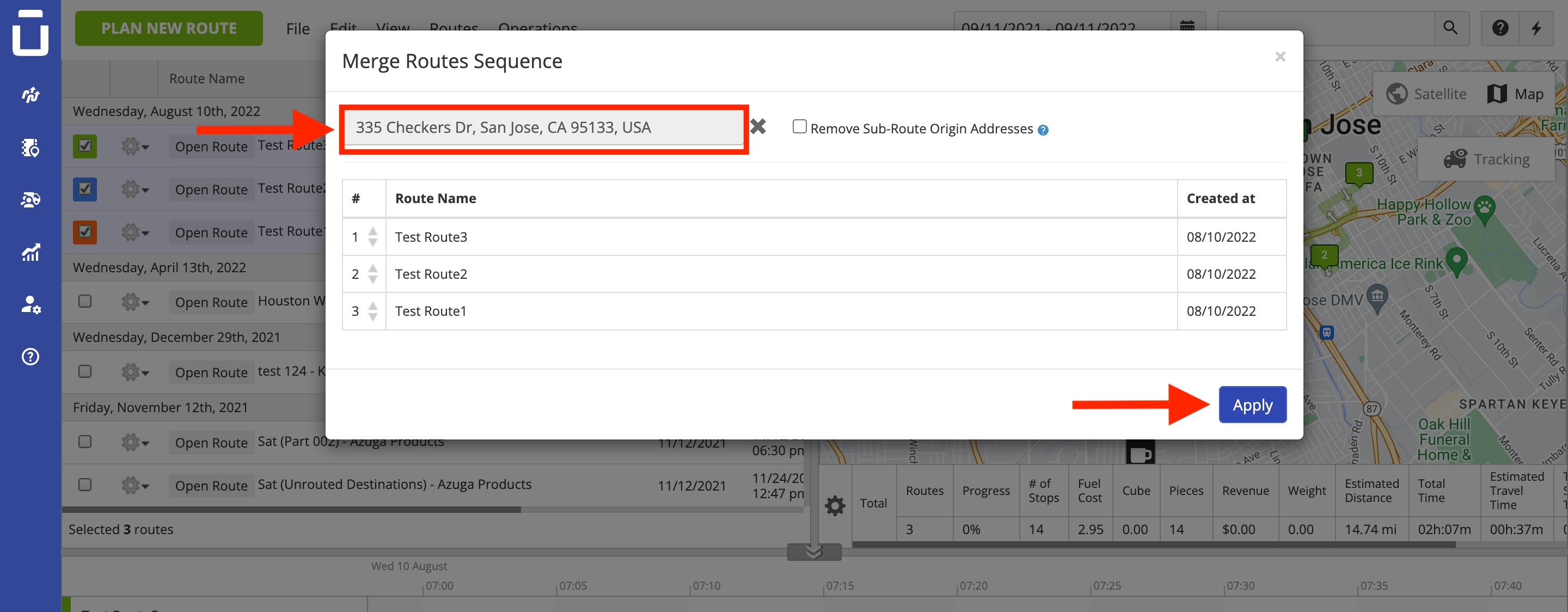Viewport: 1568px width, 612px height.
Task: Click the search magnifier icon
Action: [1450, 28]
